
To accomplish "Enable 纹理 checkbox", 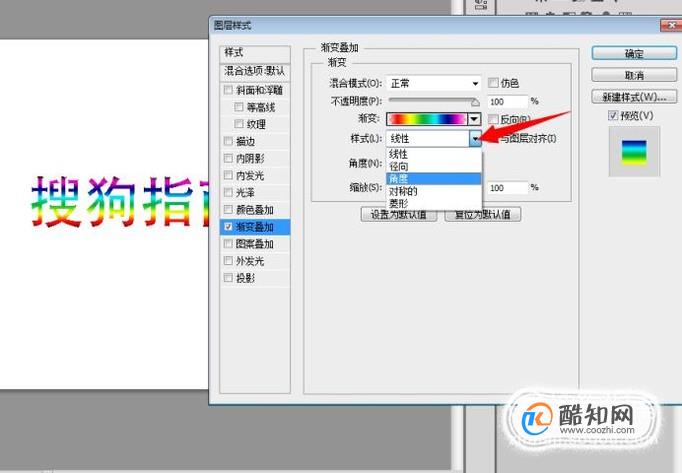I will tap(239, 124).
